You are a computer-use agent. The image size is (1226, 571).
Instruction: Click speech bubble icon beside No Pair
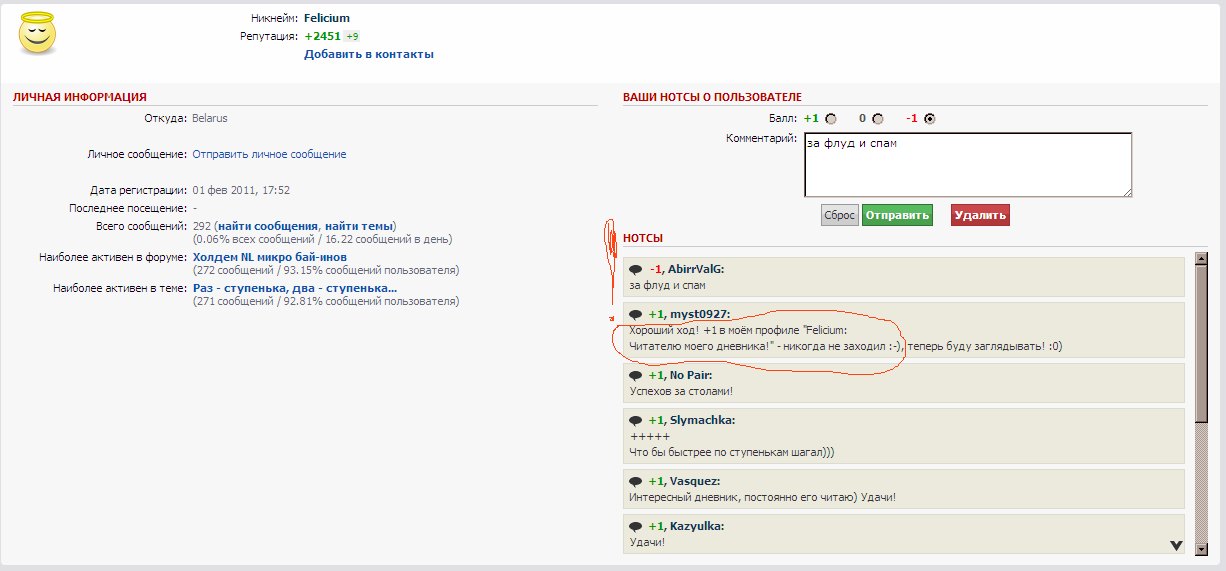(x=635, y=376)
